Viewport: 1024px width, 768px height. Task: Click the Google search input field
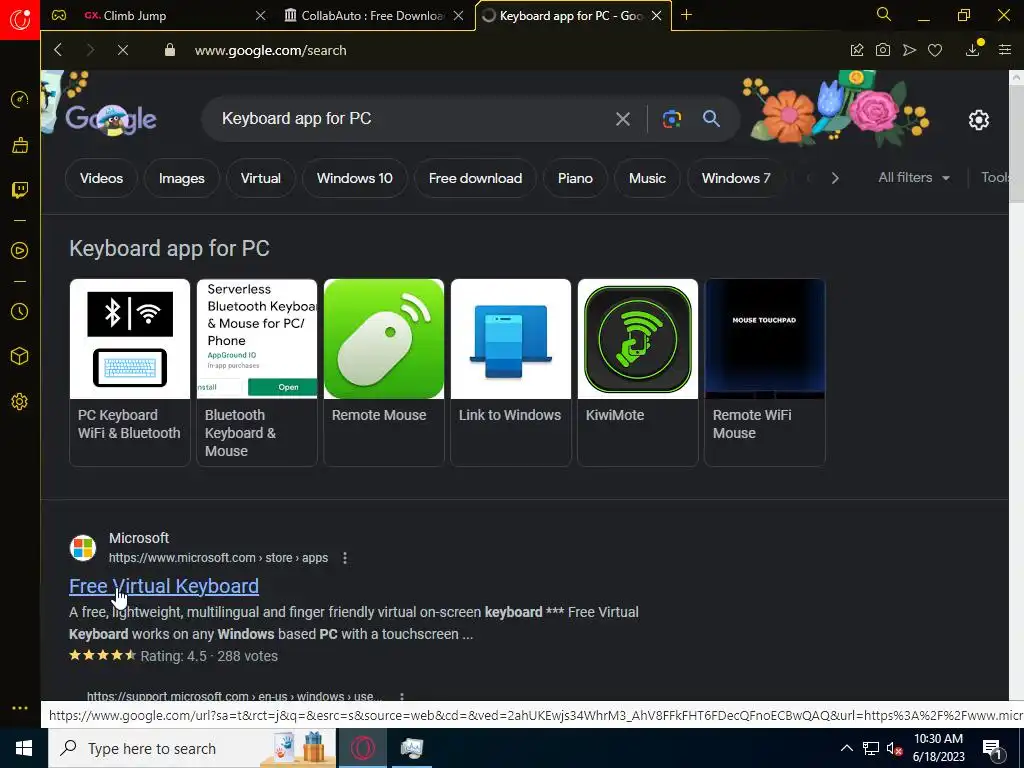[411, 119]
